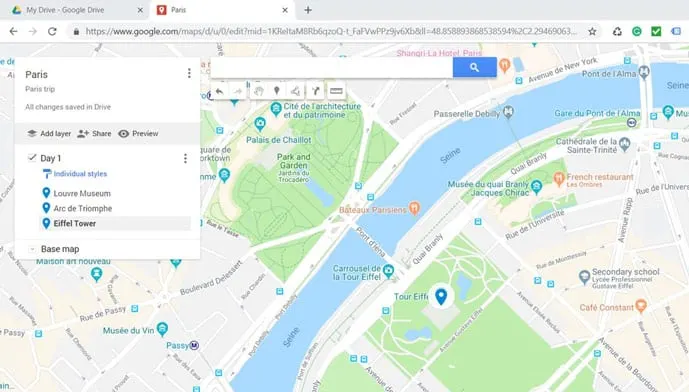This screenshot has width=689, height=392.
Task: Select Louvre Museum in the layer list
Action: coord(82,193)
